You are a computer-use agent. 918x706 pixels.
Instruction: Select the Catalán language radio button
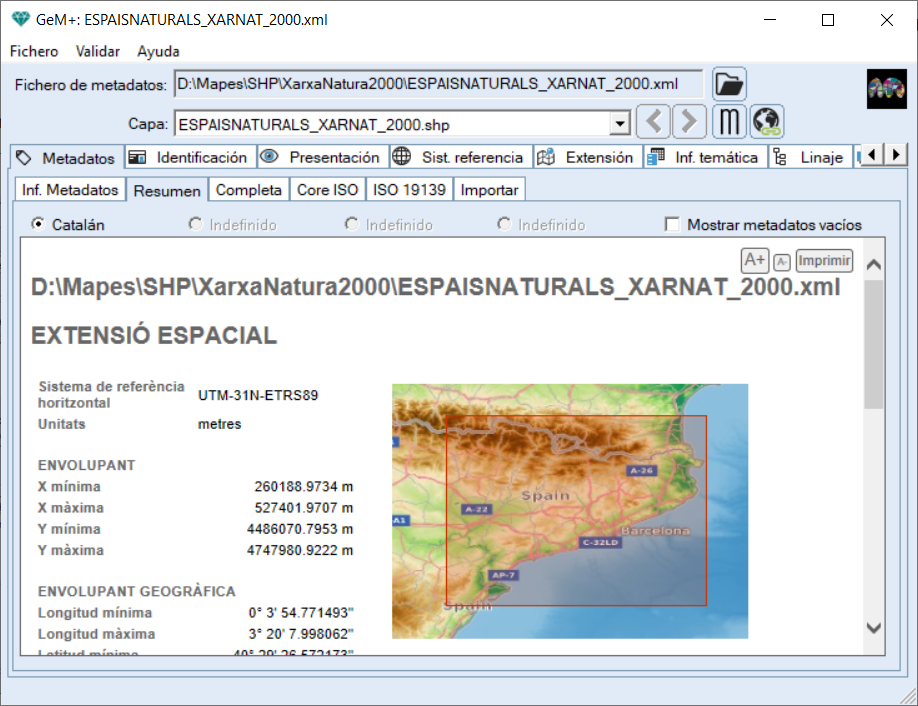coord(38,225)
